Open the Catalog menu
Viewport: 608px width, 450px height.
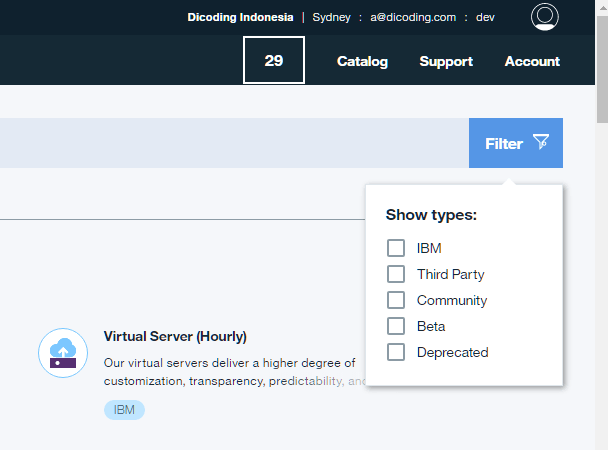click(362, 61)
